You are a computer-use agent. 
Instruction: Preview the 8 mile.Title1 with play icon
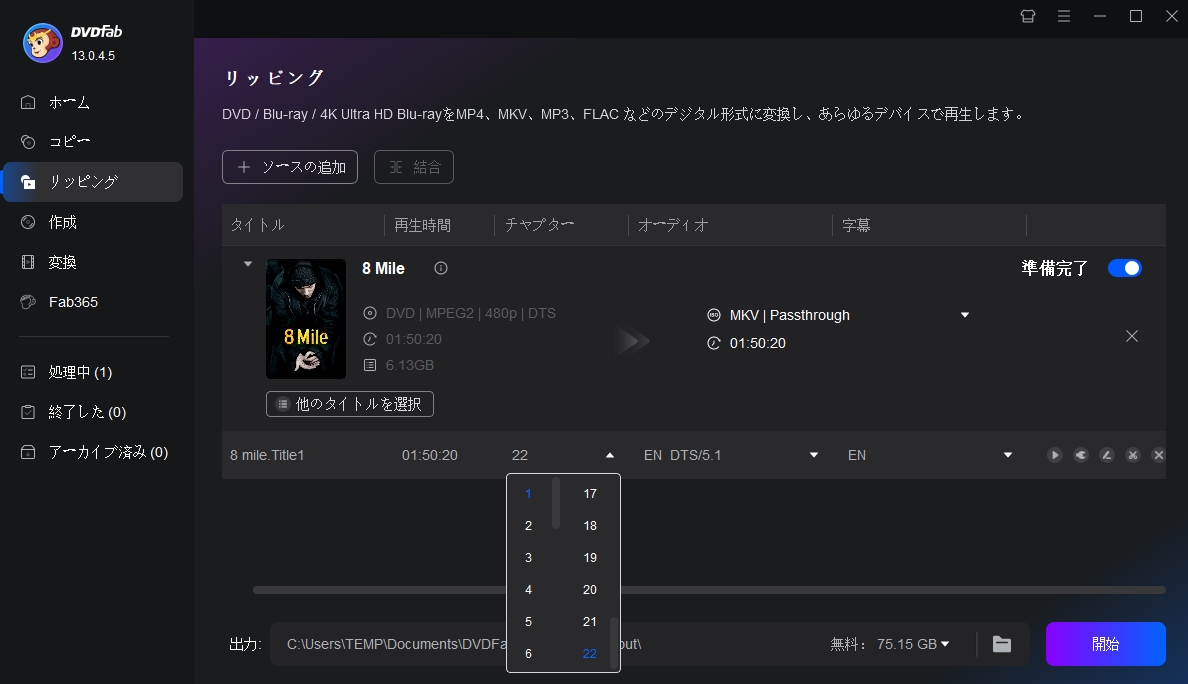[1055, 455]
